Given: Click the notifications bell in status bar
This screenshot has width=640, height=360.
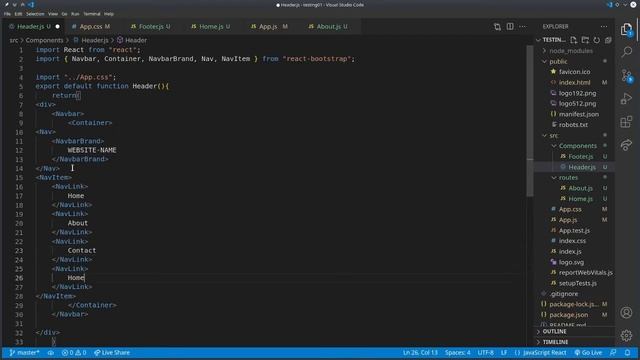Looking at the screenshot, I should pos(627,353).
